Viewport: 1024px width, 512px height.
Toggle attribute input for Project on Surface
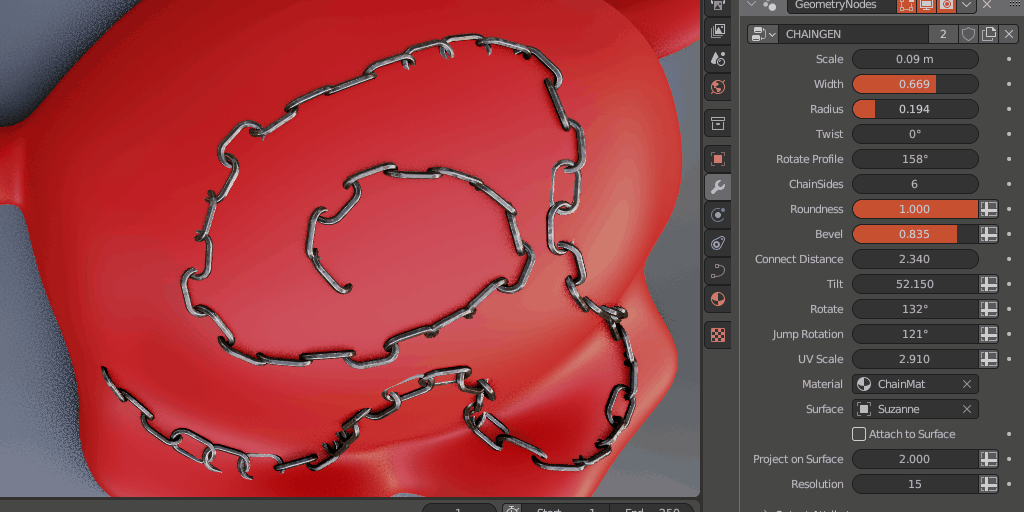[989, 459]
